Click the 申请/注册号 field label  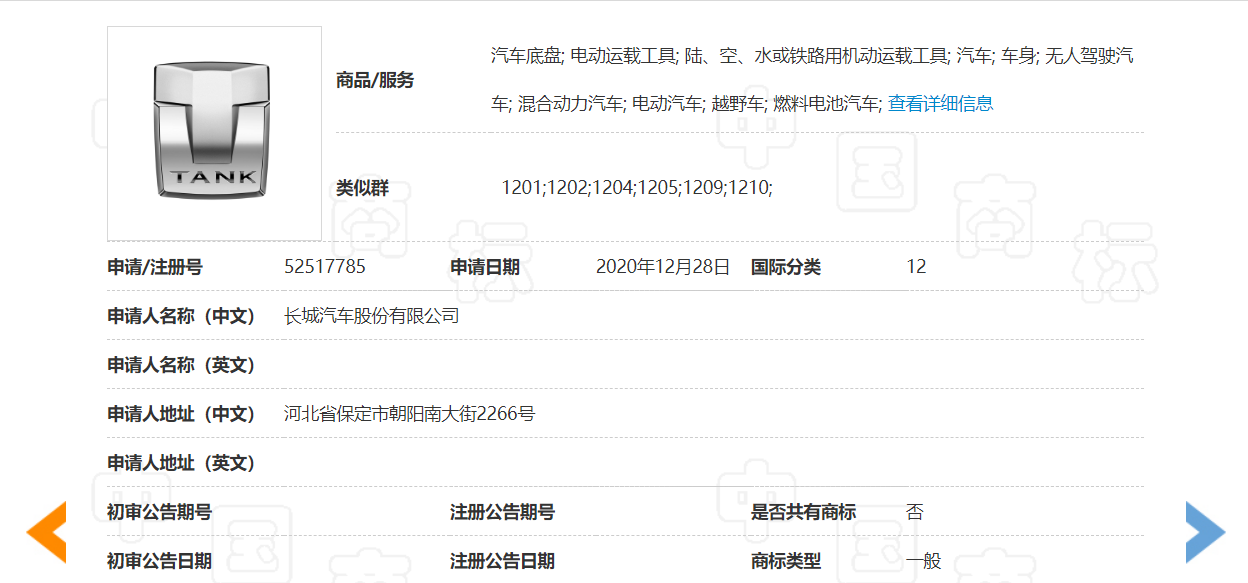coord(155,267)
